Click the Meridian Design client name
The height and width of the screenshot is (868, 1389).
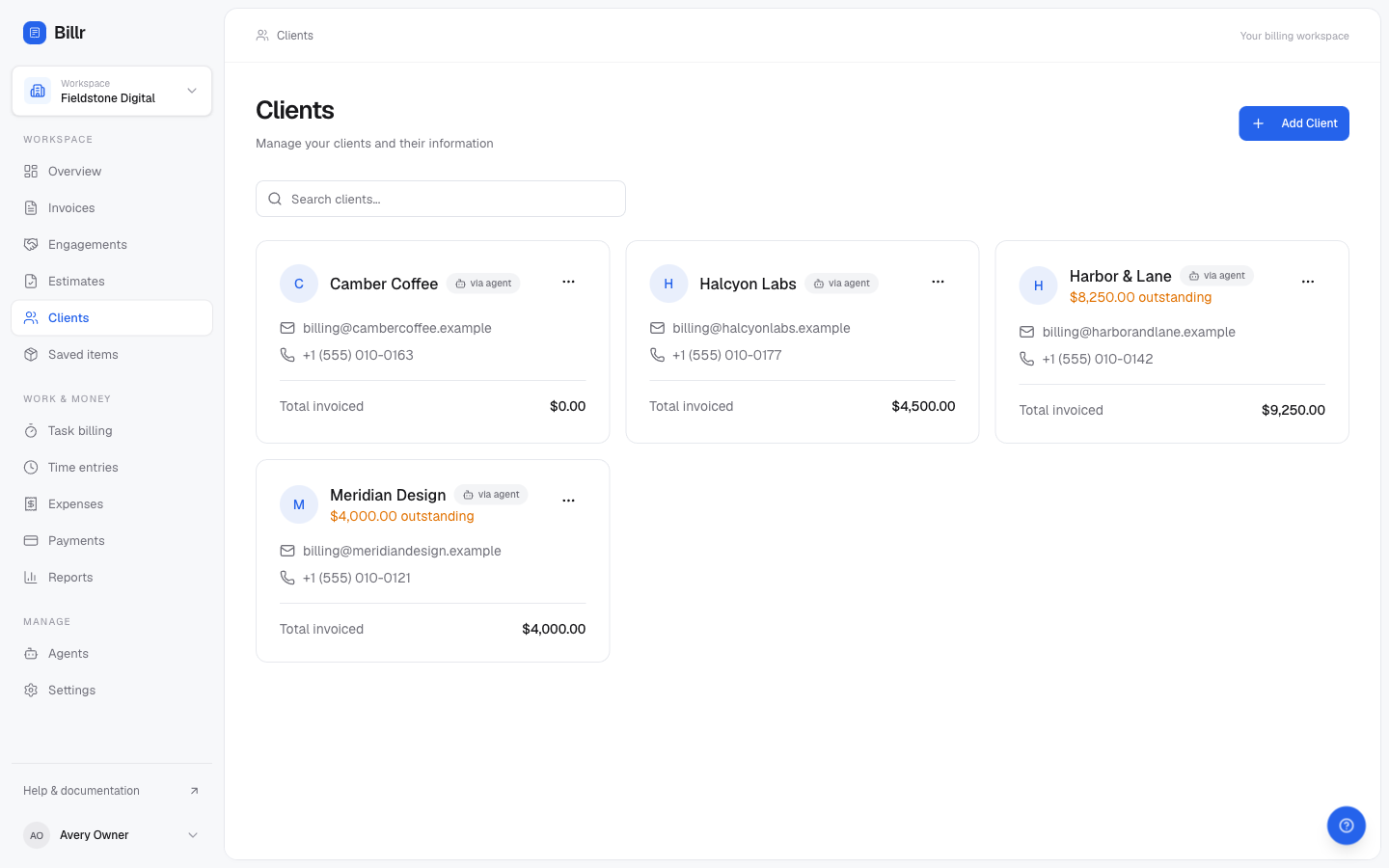click(x=388, y=495)
